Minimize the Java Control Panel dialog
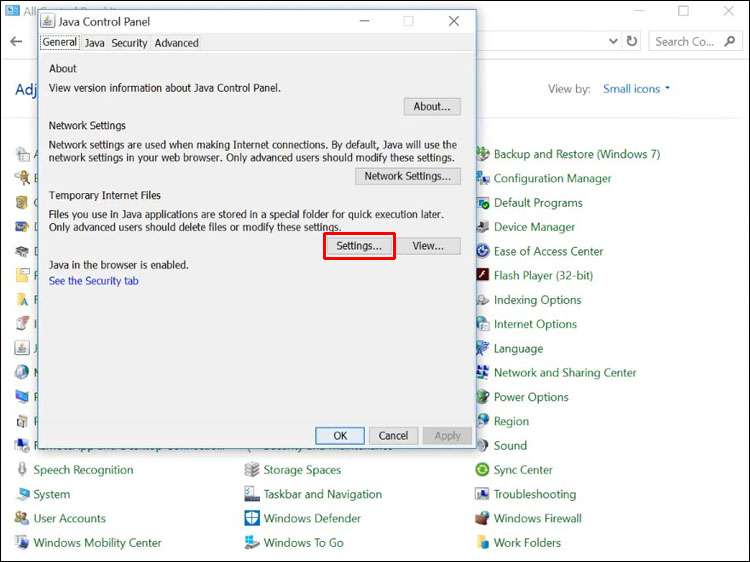This screenshot has height=562, width=750. [364, 21]
